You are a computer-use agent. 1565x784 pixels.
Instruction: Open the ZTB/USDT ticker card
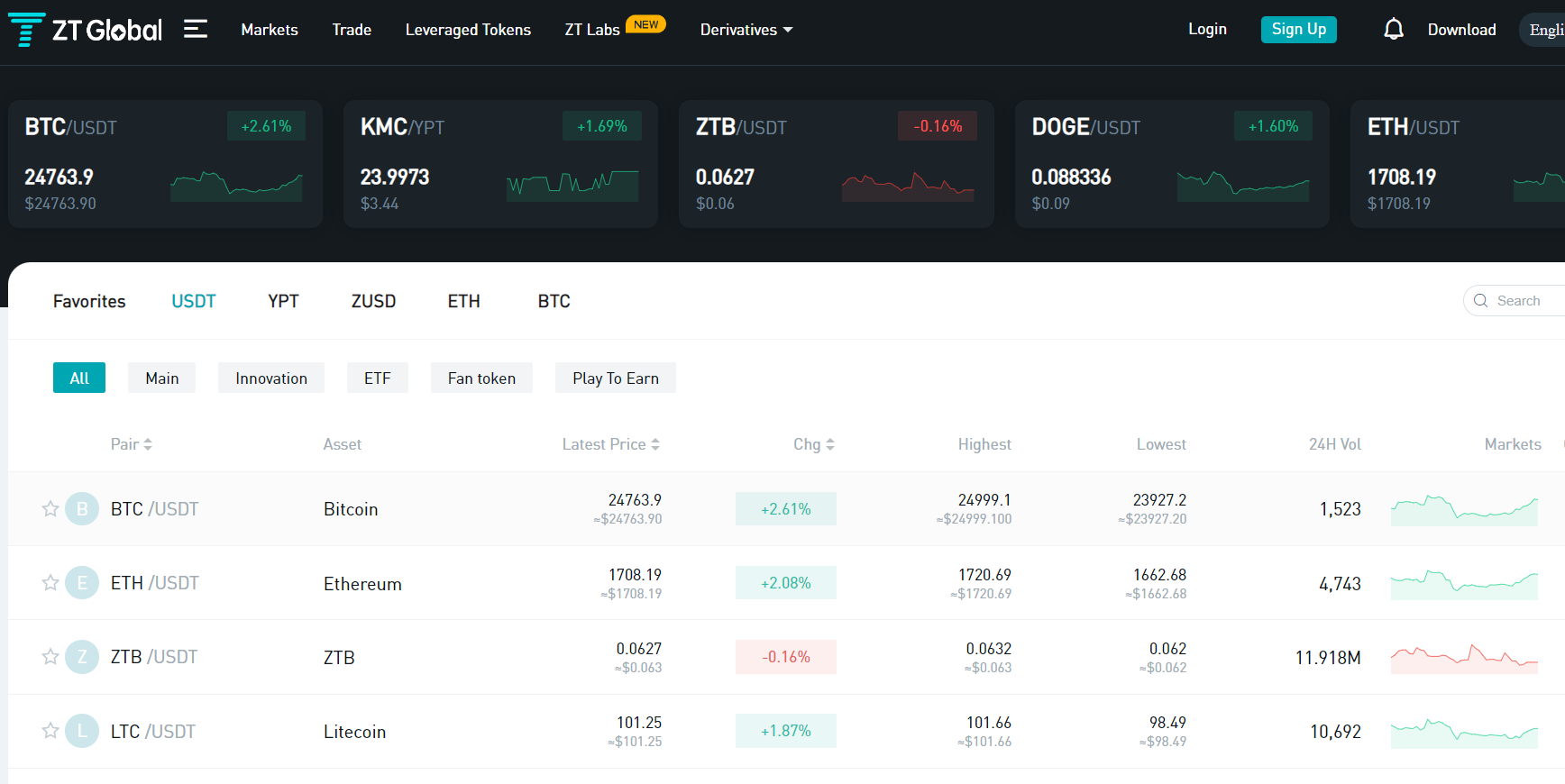pyautogui.click(x=837, y=164)
